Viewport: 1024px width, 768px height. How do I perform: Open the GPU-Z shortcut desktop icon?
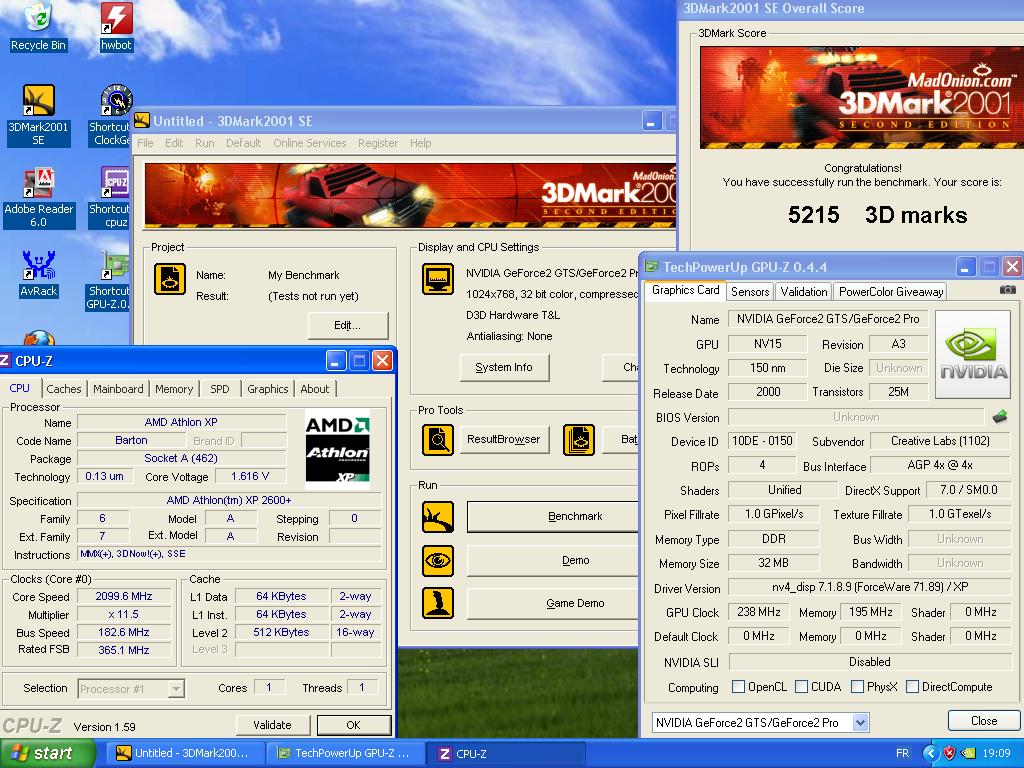(110, 281)
